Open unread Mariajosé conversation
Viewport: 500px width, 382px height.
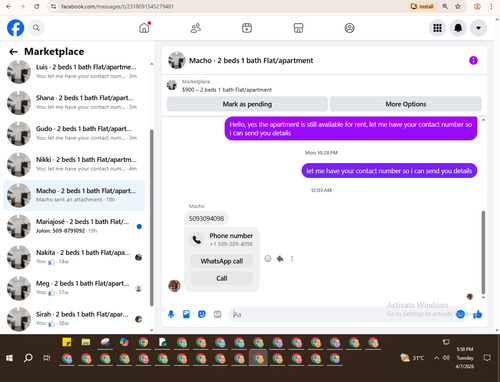click(x=74, y=226)
